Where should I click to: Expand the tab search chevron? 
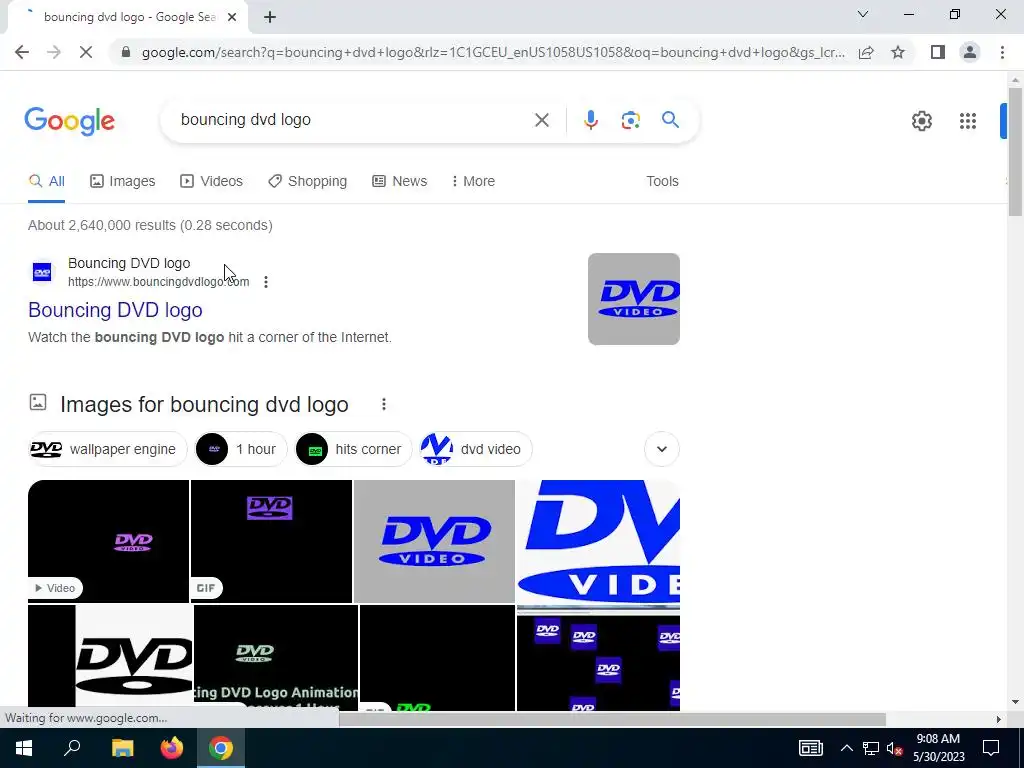(863, 14)
